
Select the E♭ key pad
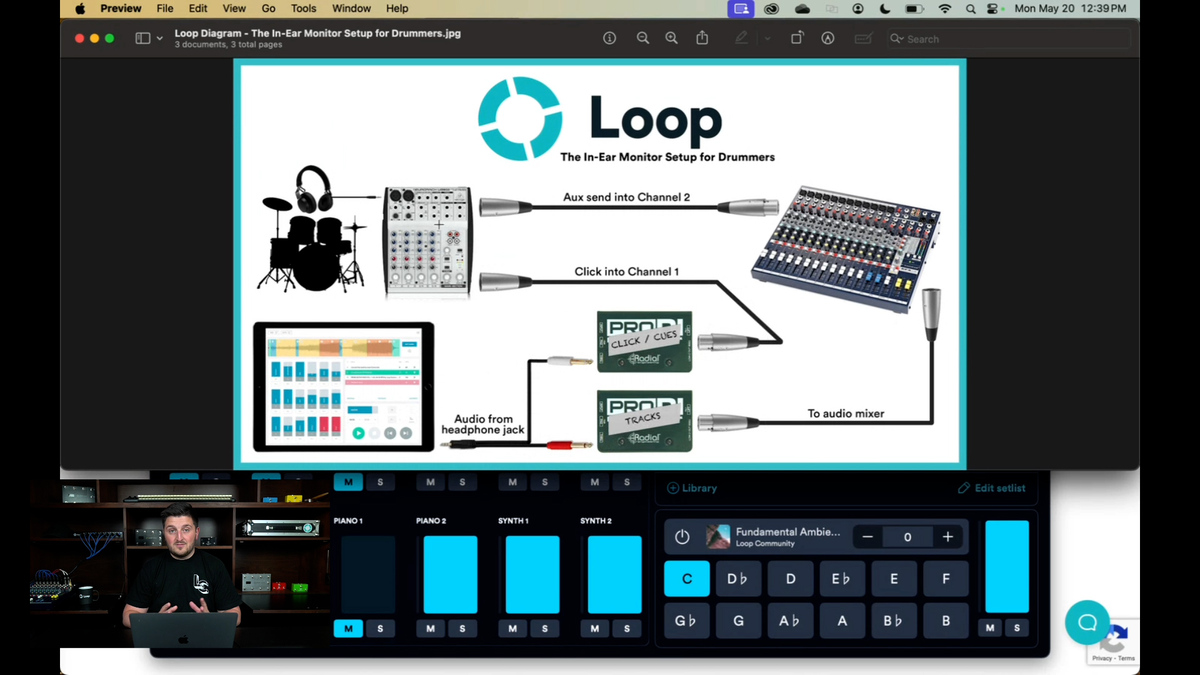[x=841, y=579]
